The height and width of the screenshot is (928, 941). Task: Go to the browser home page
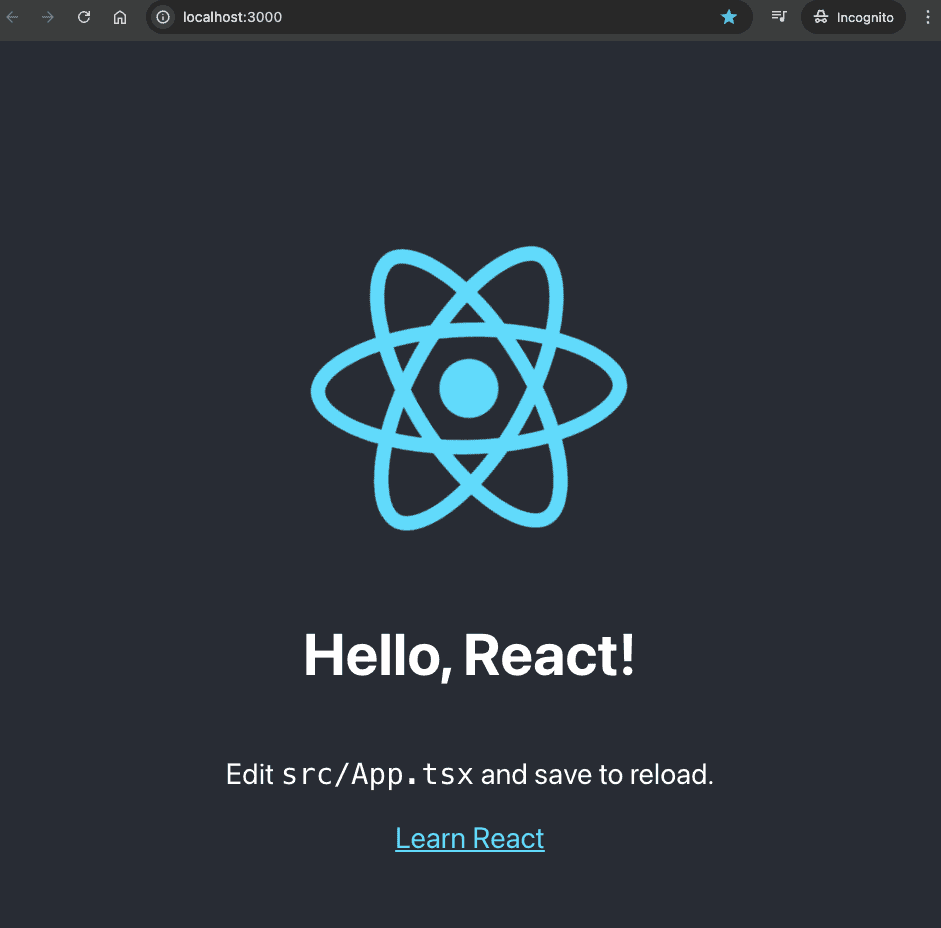click(x=120, y=17)
